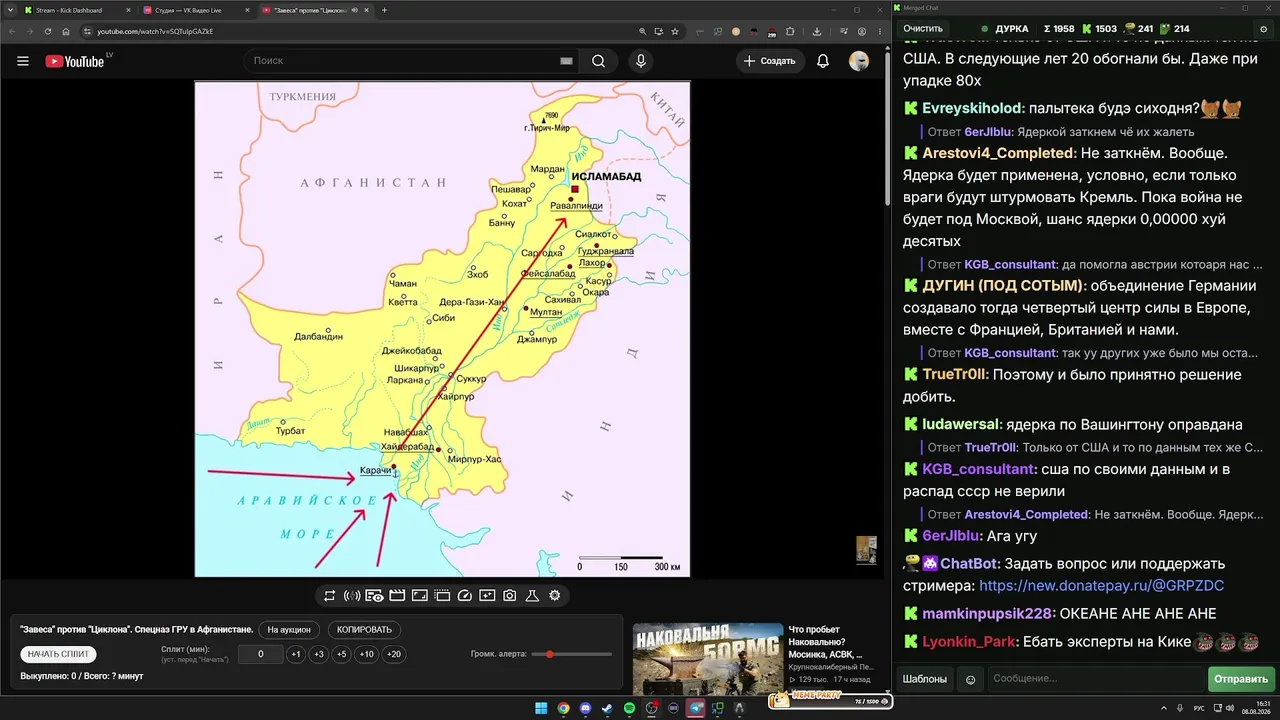
Task: Open Merged Chat settings gear
Action: coord(1265,29)
